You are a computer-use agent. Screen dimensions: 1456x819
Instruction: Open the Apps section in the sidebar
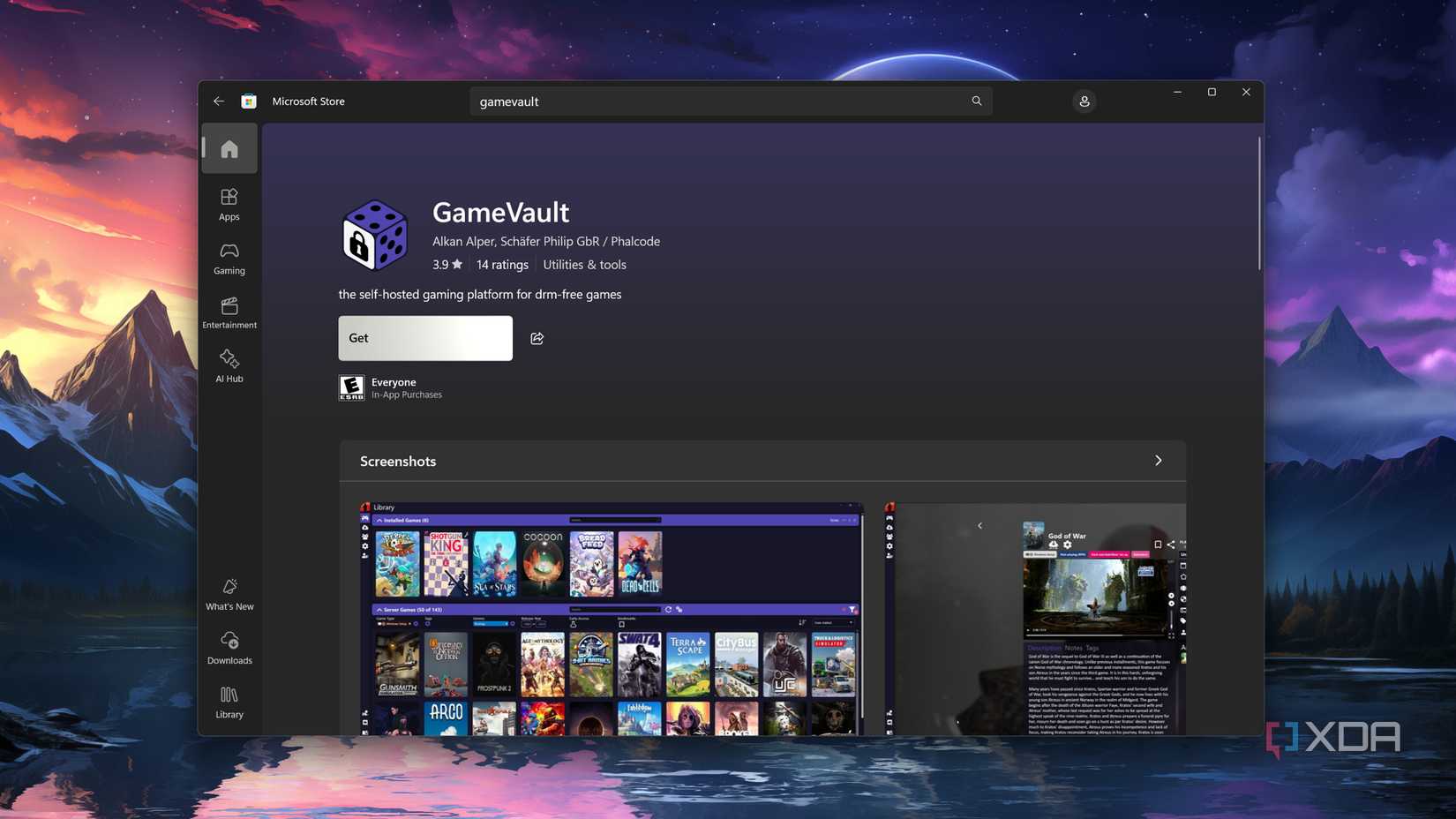pyautogui.click(x=229, y=203)
